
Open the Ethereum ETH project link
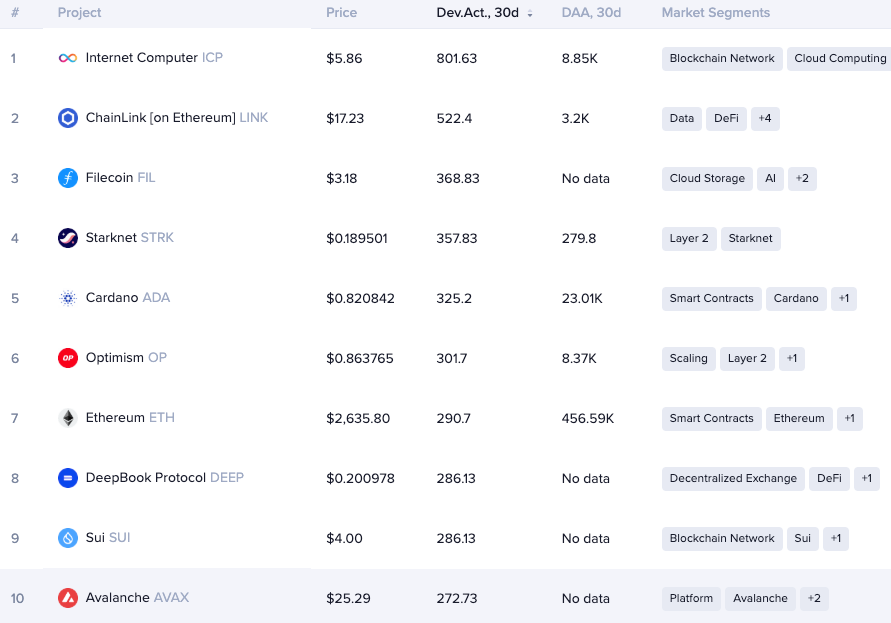pos(130,418)
